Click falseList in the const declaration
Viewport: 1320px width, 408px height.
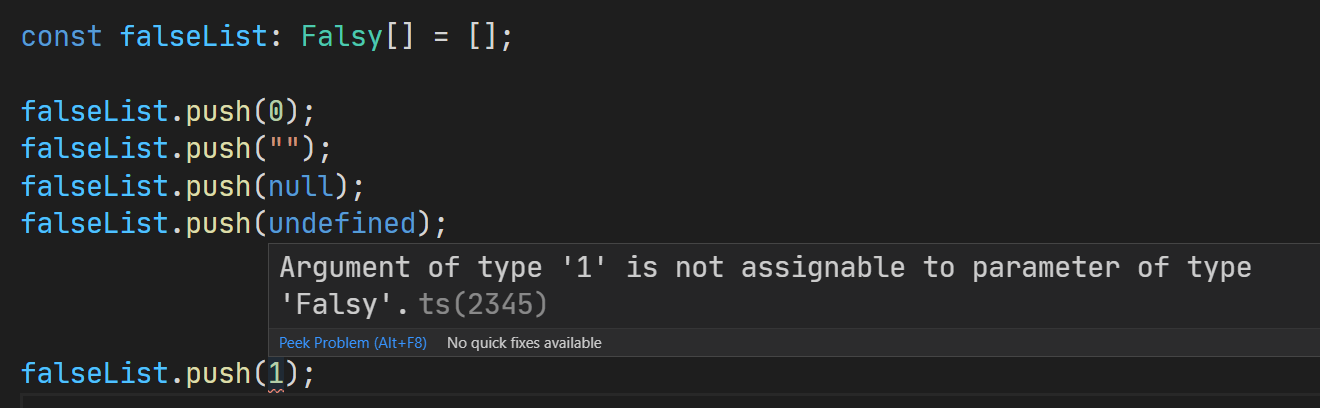[194, 37]
